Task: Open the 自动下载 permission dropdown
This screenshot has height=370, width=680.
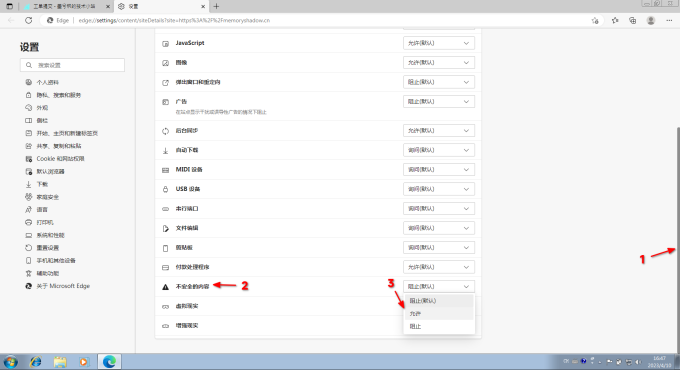Action: coord(438,150)
